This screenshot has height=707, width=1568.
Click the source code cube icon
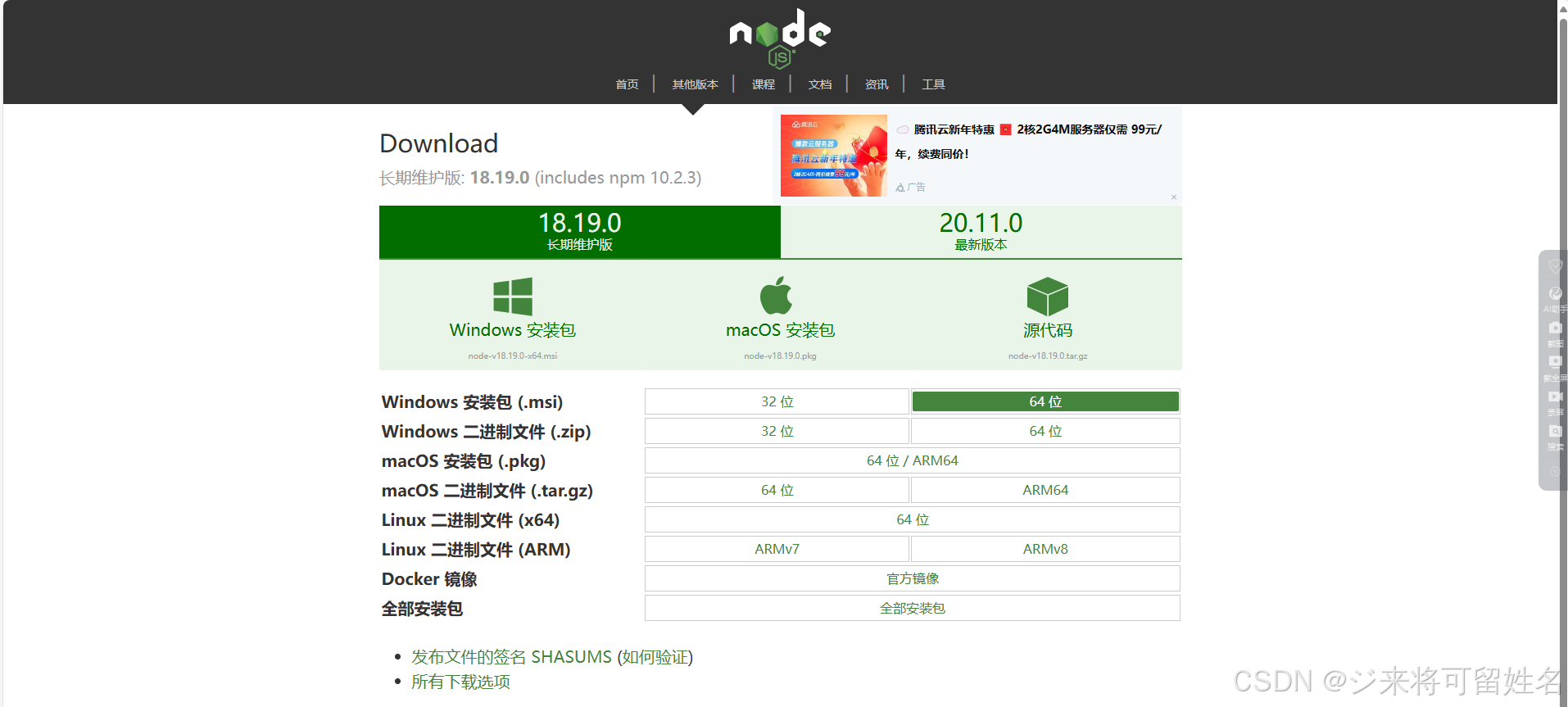(x=1047, y=297)
